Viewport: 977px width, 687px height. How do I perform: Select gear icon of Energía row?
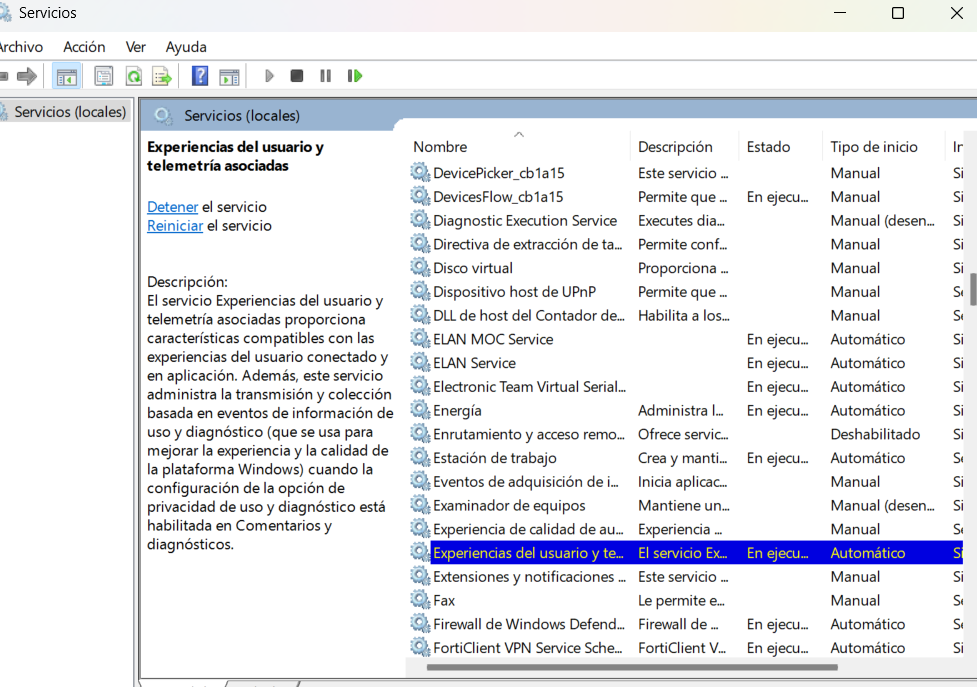click(421, 410)
